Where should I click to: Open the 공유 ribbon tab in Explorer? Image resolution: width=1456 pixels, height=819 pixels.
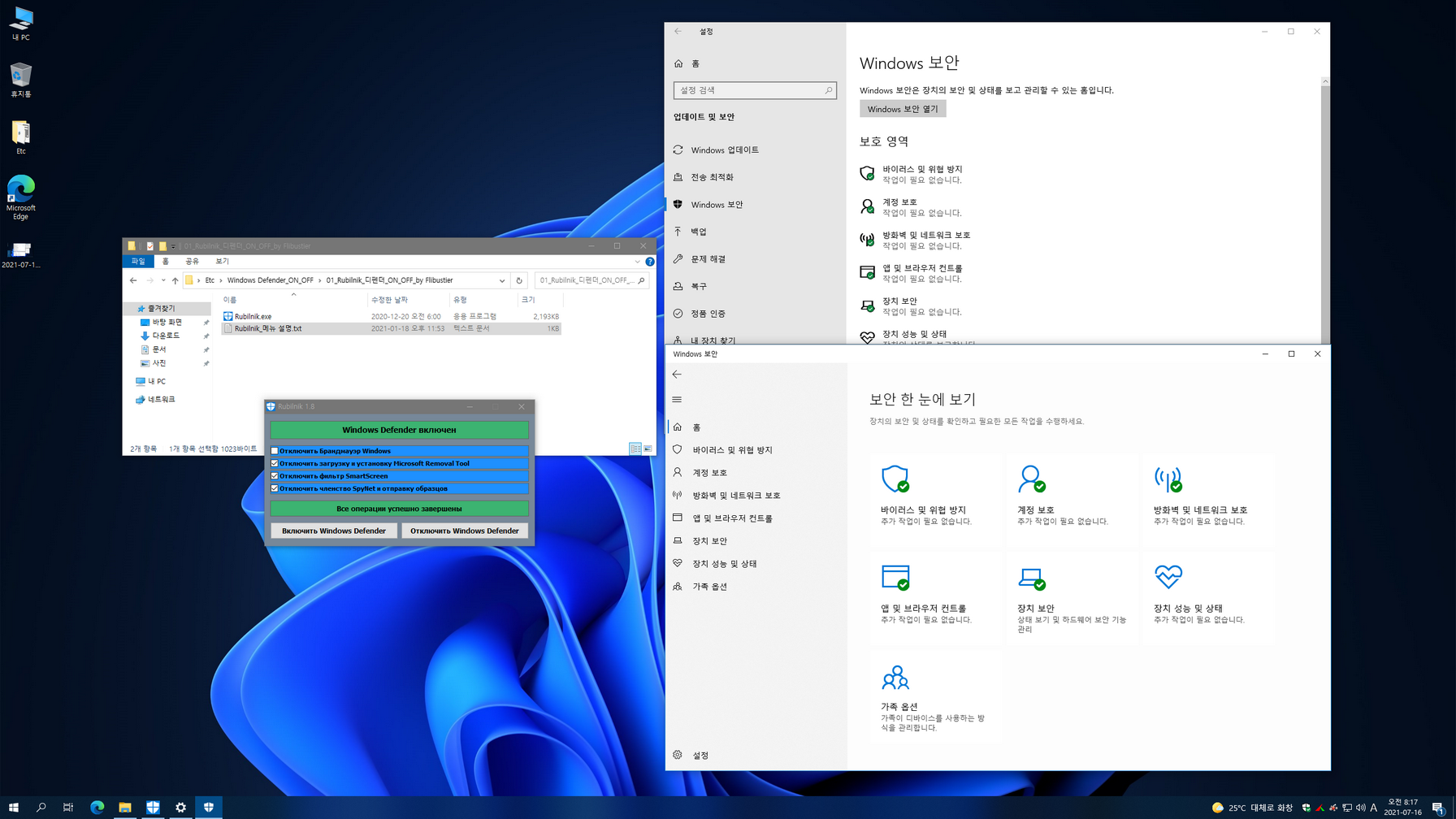coord(193,262)
